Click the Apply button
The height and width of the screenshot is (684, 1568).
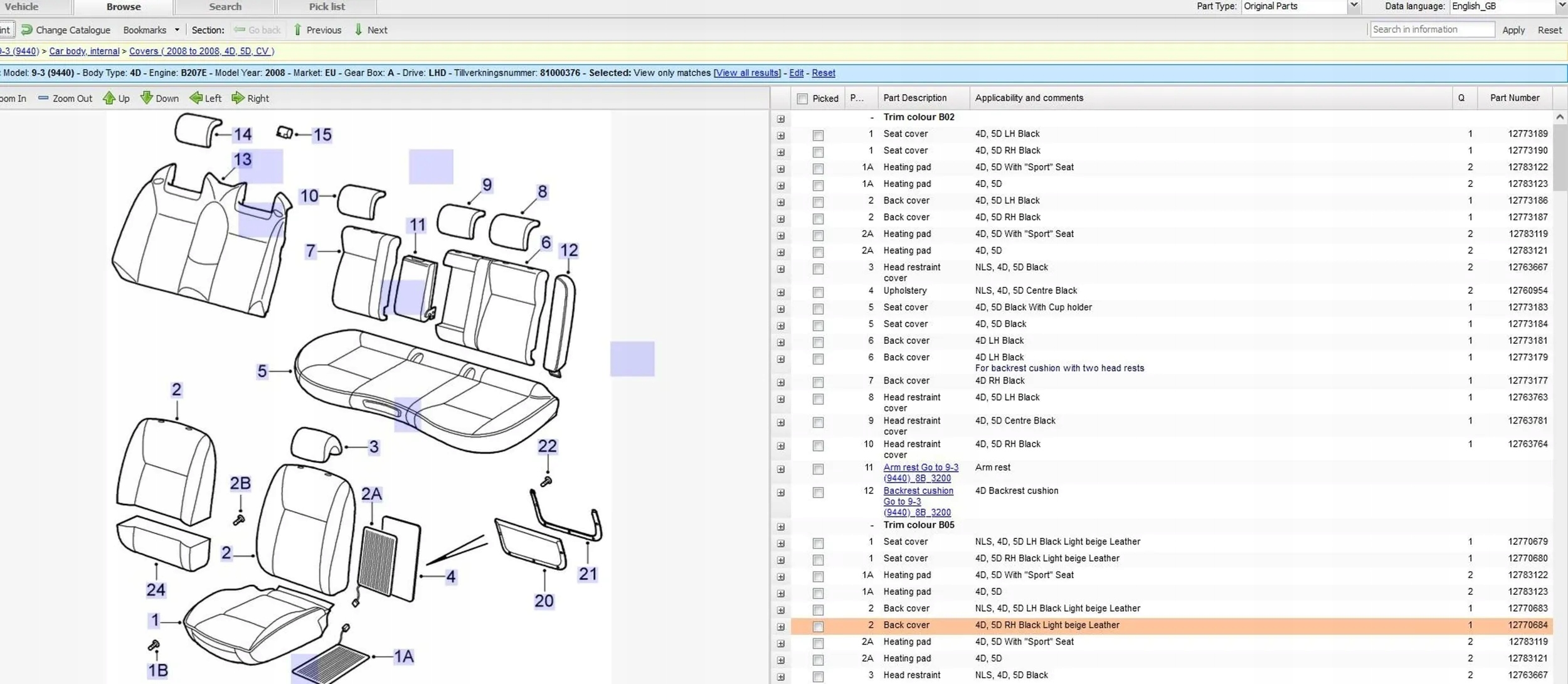click(1513, 30)
